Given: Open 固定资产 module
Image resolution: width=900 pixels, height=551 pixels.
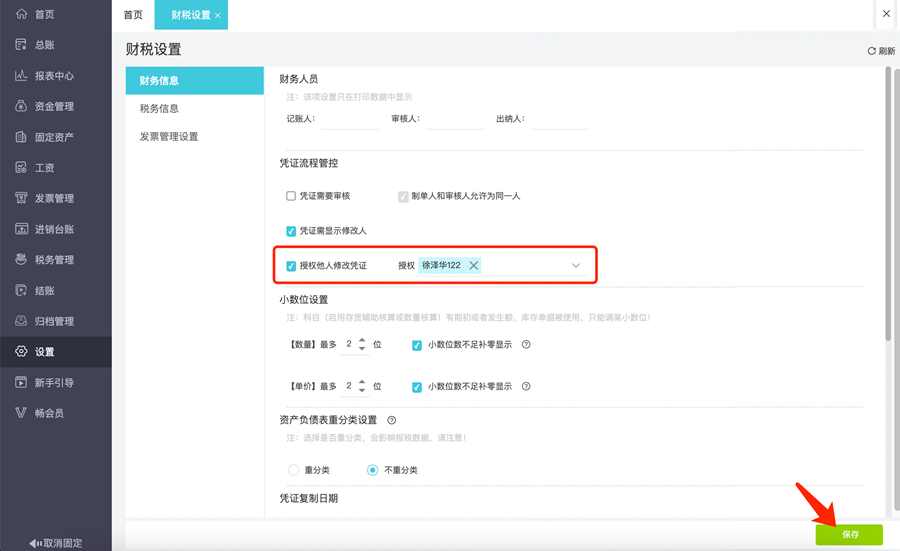Looking at the screenshot, I should point(52,137).
